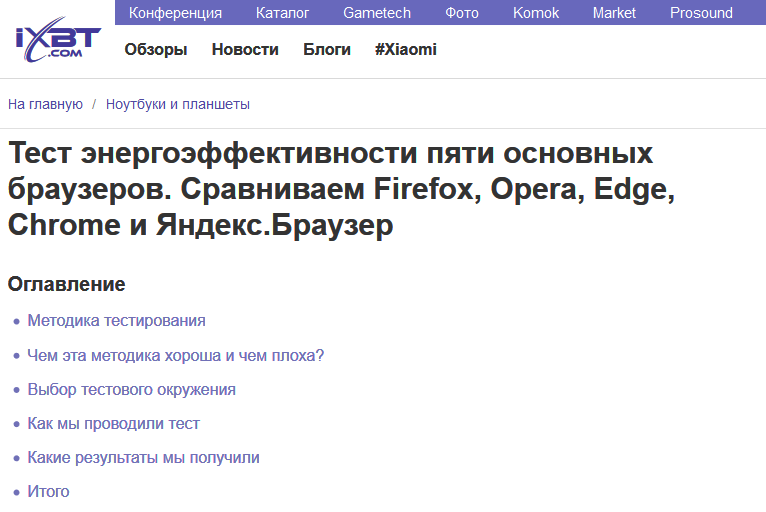The width and height of the screenshot is (766, 512).
Task: Open the Gametech link
Action: click(x=377, y=13)
